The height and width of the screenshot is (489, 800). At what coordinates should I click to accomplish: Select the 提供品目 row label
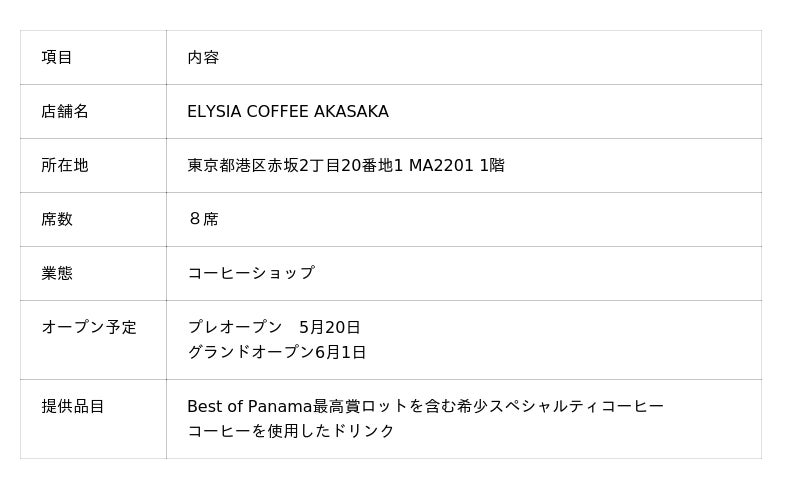tap(73, 406)
